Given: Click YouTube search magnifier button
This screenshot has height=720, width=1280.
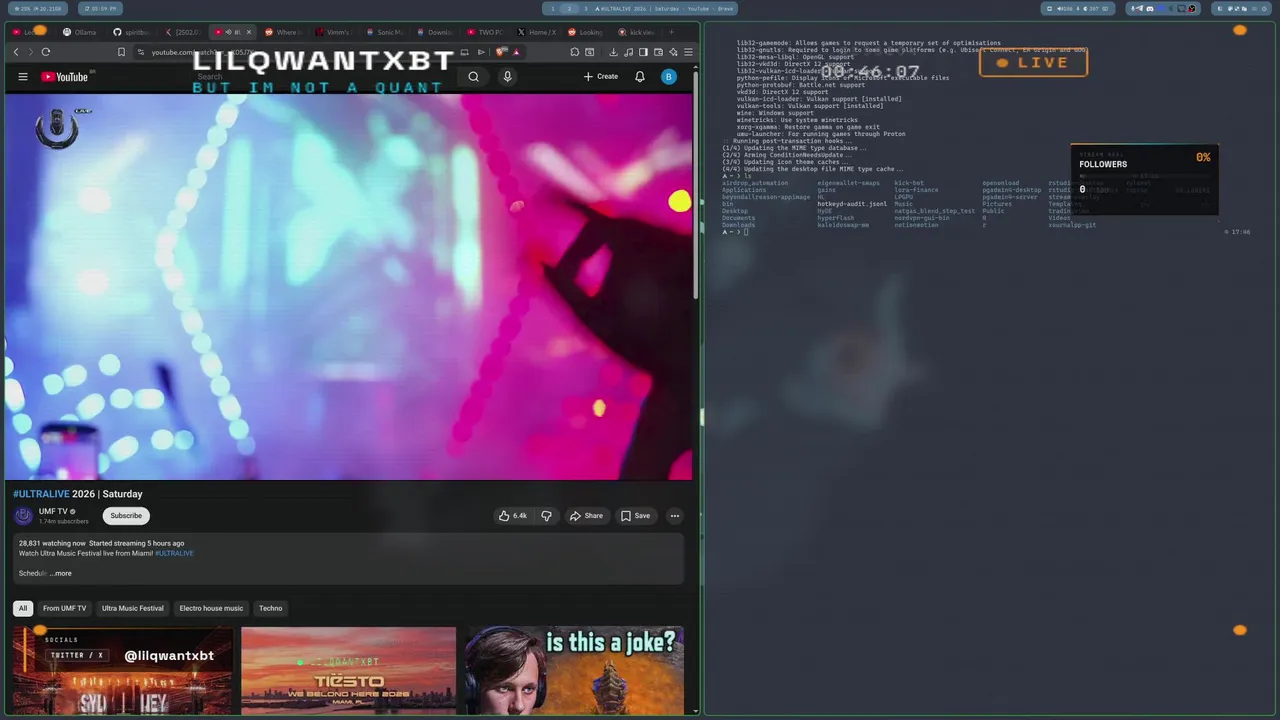Looking at the screenshot, I should 474,77.
